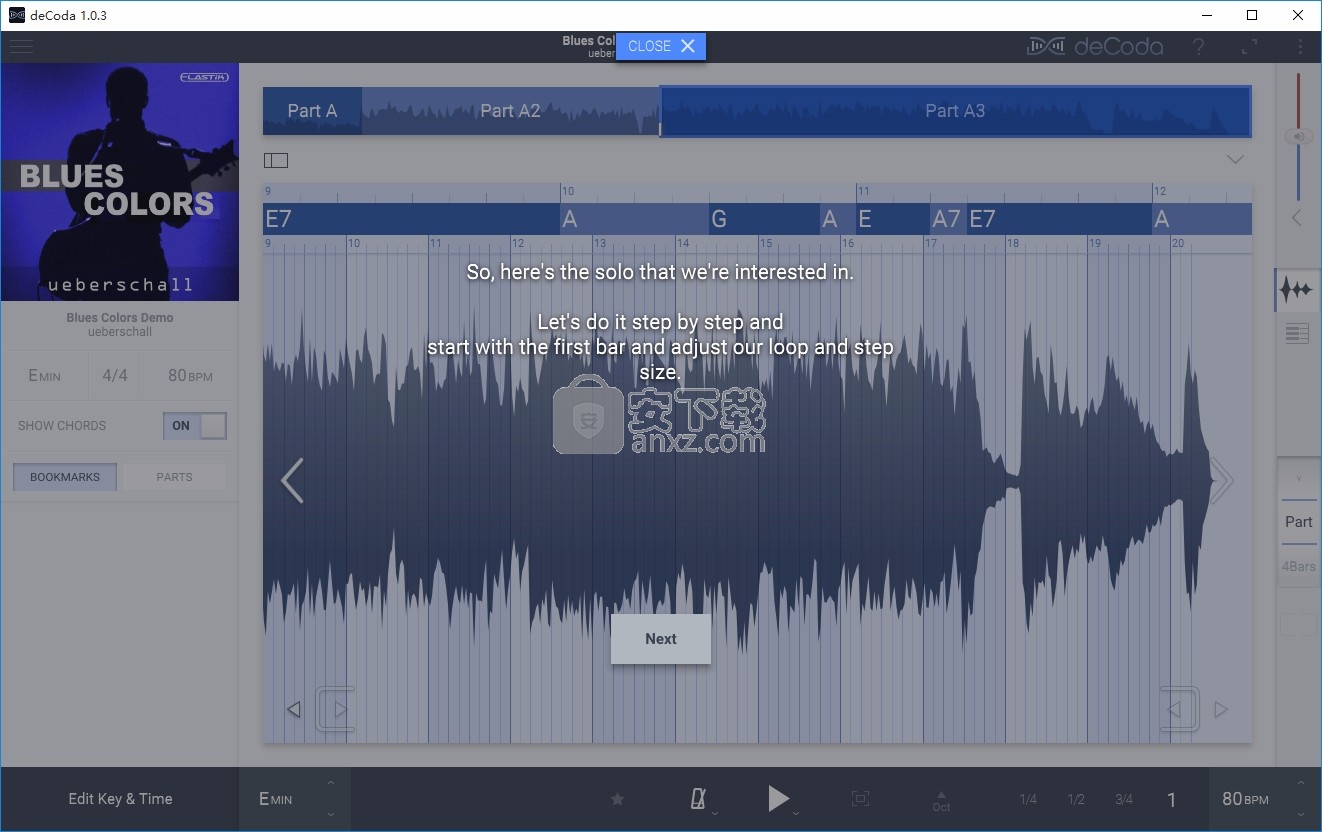Toggle the metronome
Viewport: 1322px width, 832px height.
click(698, 798)
